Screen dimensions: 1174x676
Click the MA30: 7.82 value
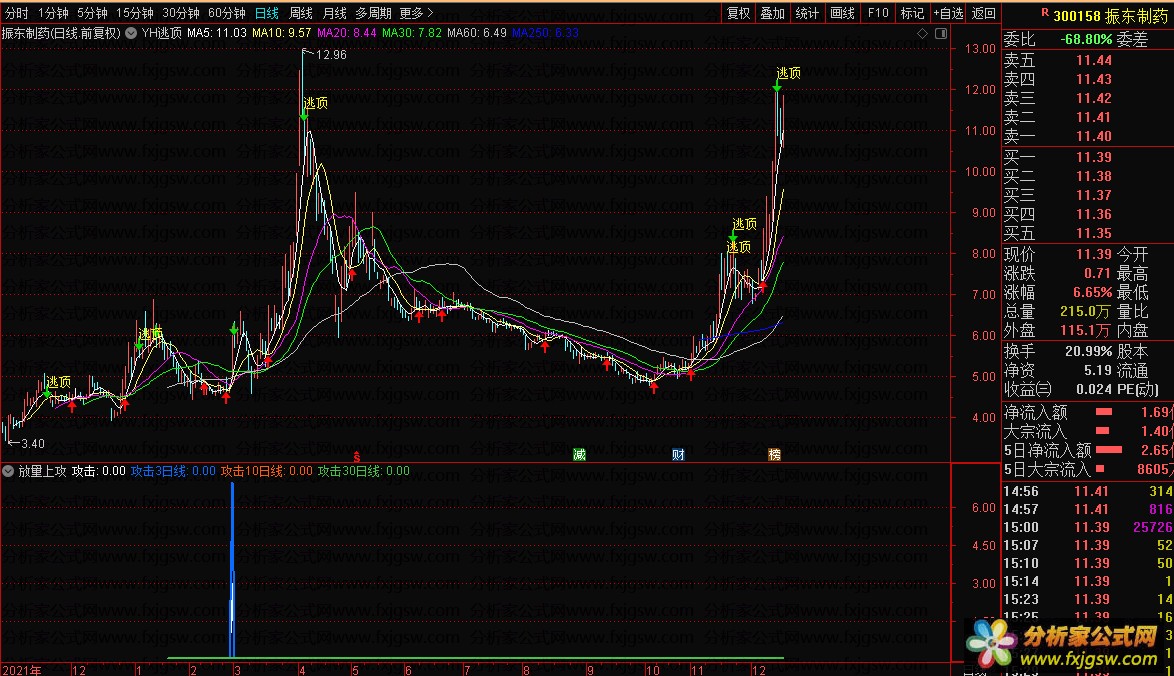click(412, 33)
